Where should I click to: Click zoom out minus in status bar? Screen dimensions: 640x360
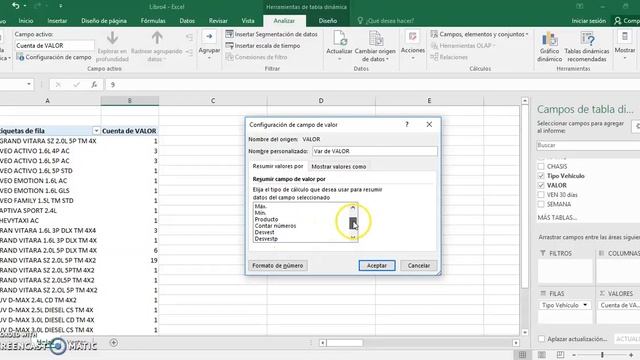(x=574, y=355)
